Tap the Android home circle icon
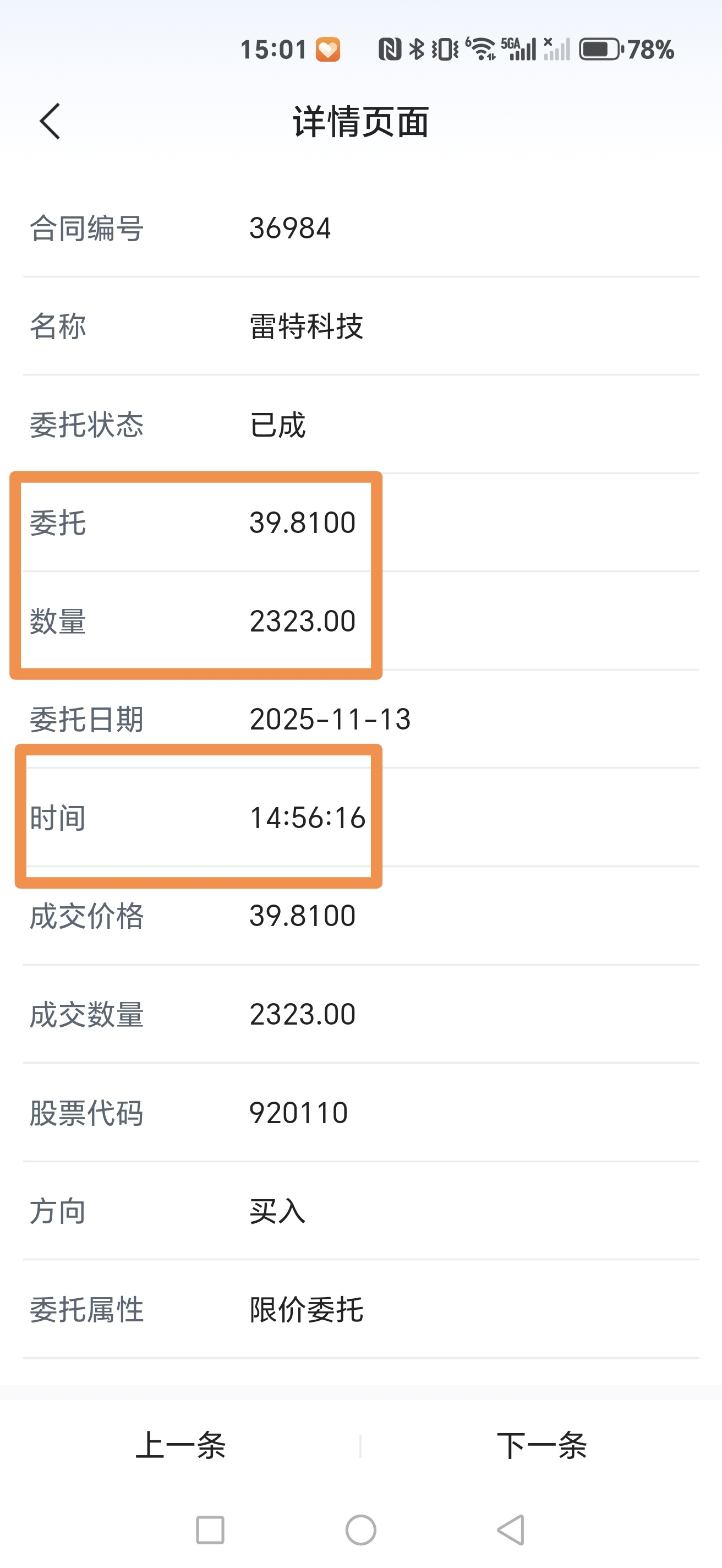The width and height of the screenshot is (722, 1568). point(360,1529)
